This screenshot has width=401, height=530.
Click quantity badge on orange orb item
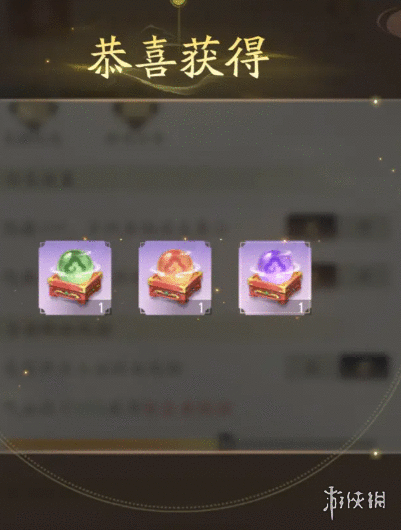[x=200, y=308]
